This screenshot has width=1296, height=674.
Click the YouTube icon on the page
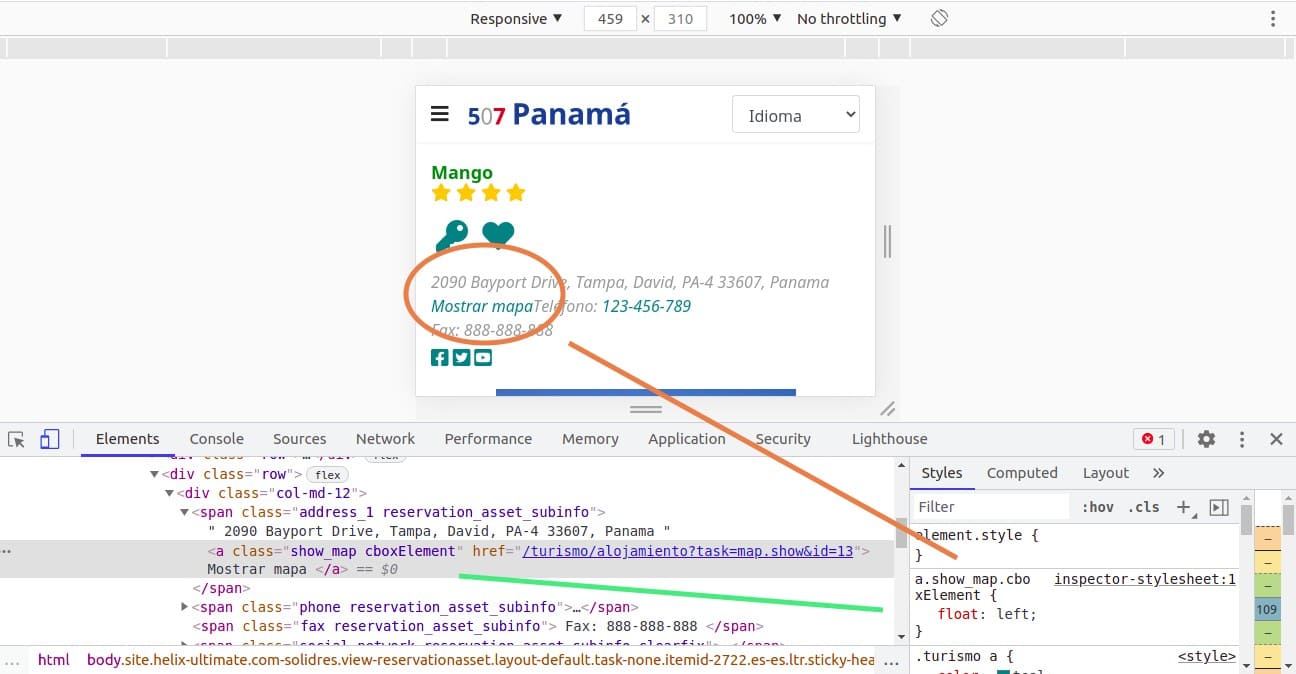pos(483,357)
